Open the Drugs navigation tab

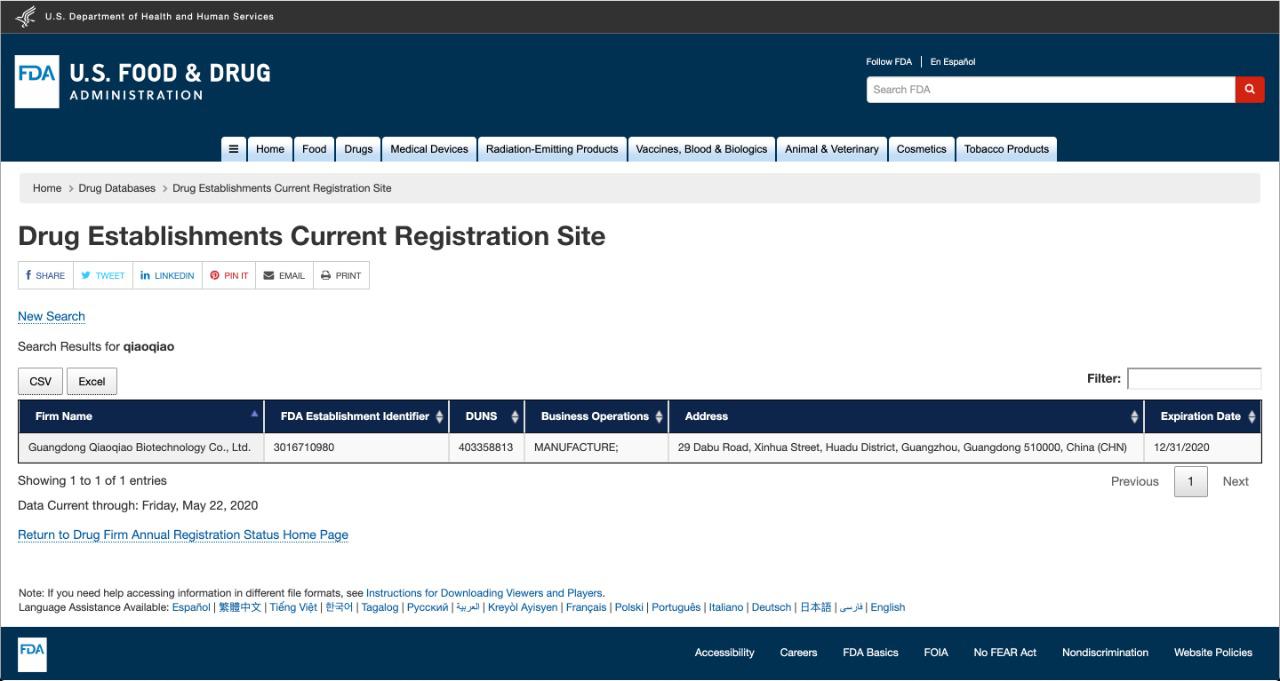[x=358, y=149]
